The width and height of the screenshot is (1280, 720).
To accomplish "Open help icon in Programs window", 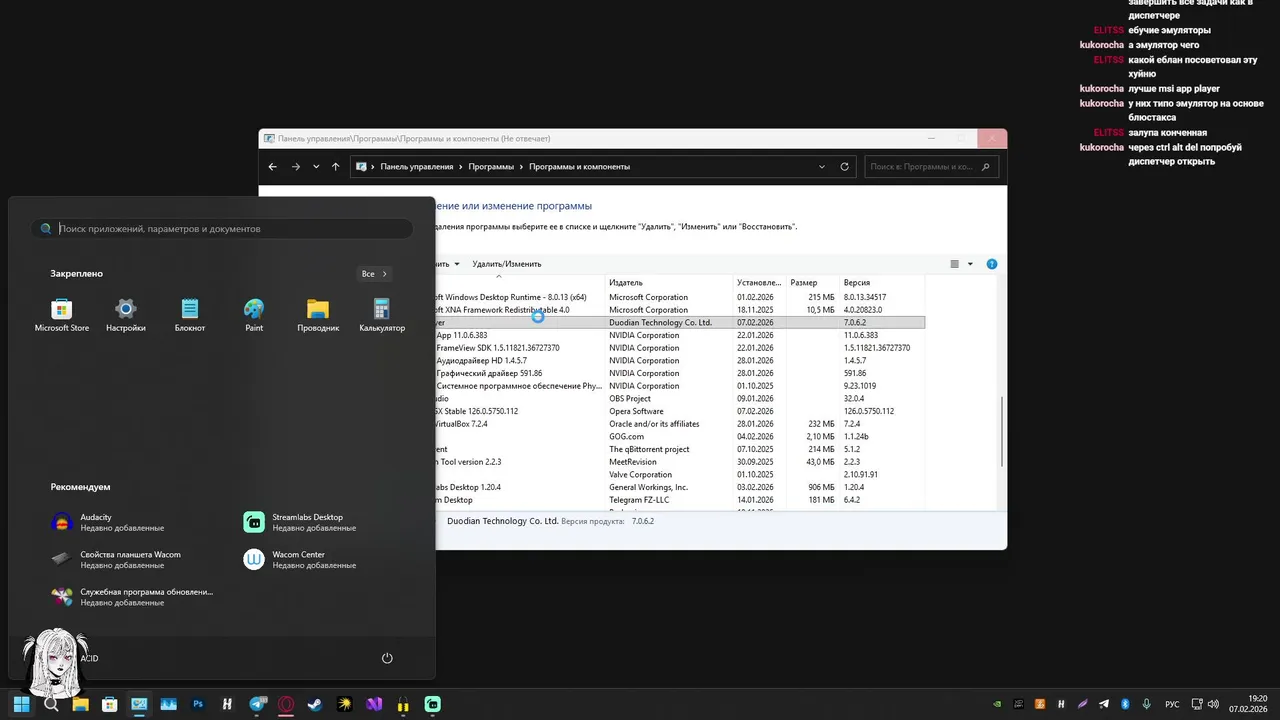I will click(992, 264).
